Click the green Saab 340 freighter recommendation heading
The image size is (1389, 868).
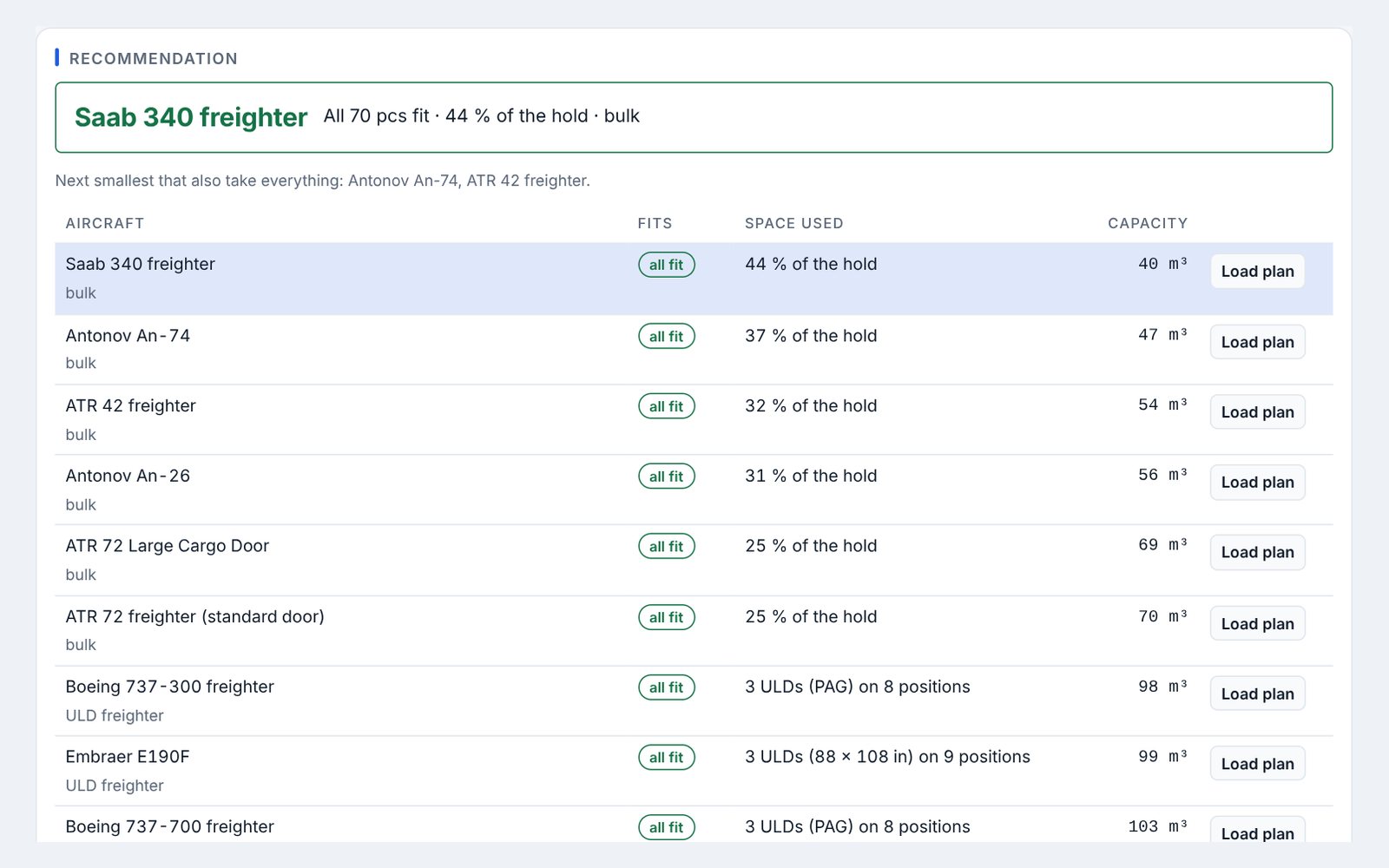(x=191, y=117)
